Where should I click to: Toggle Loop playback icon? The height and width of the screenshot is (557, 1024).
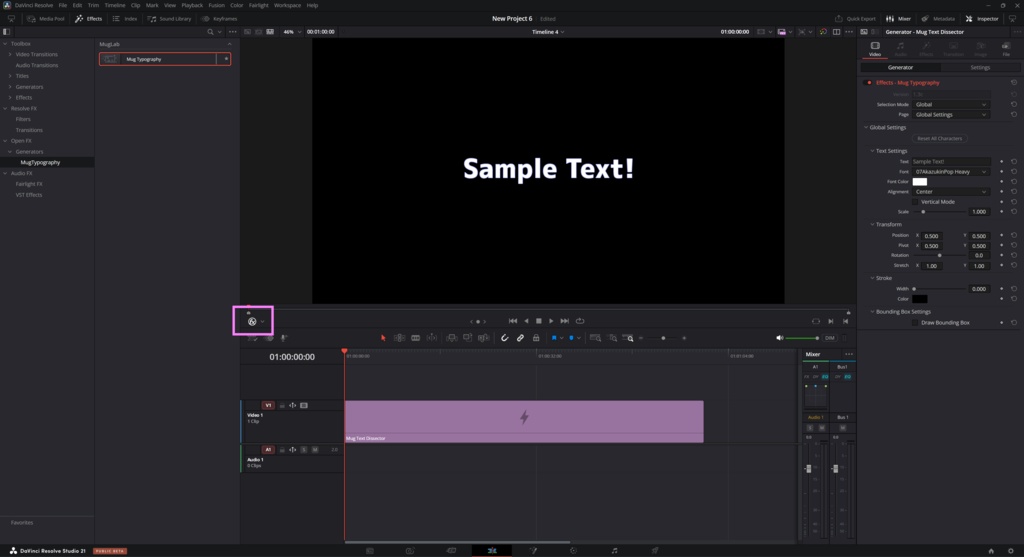[x=580, y=321]
